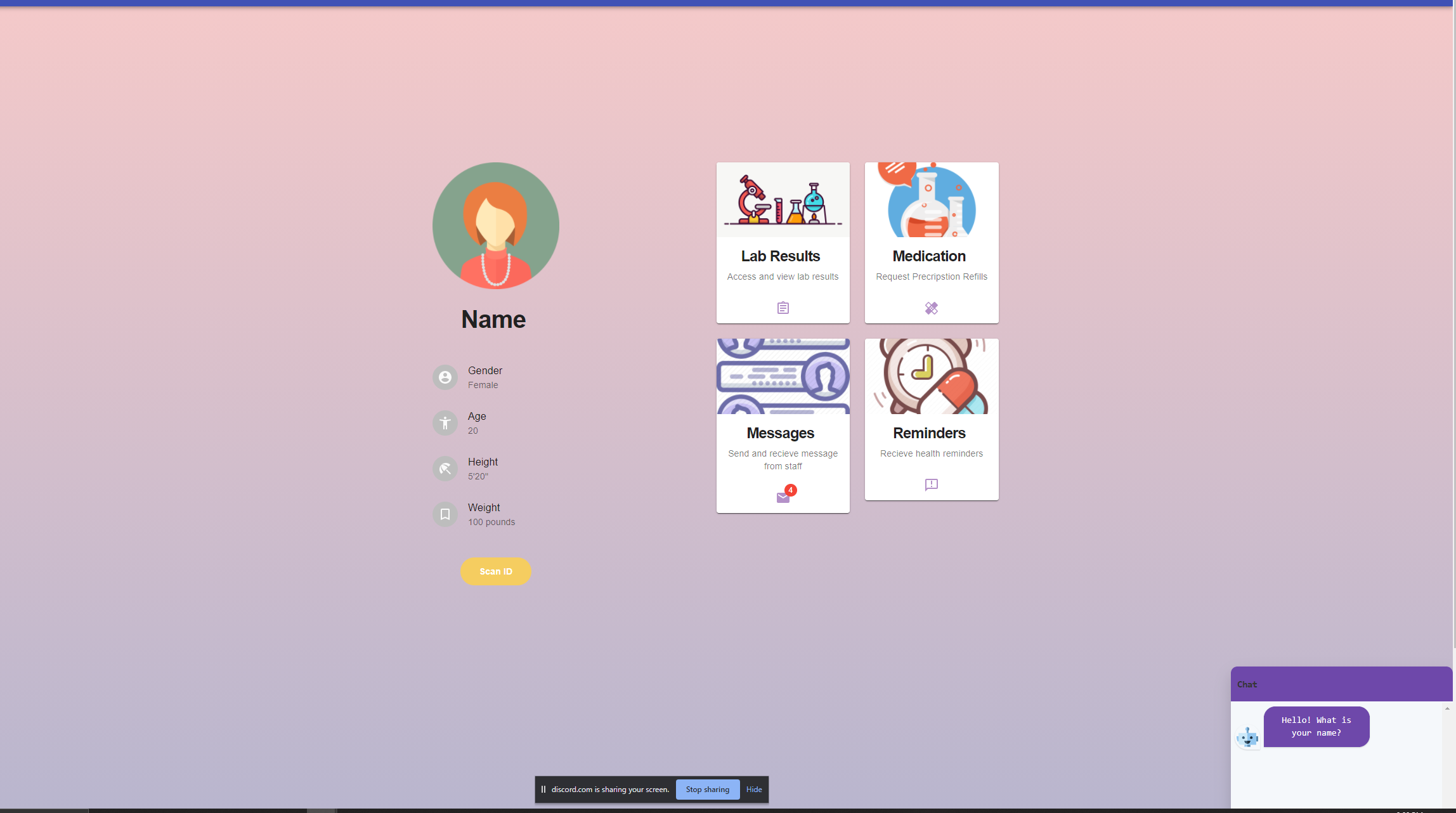Image resolution: width=1456 pixels, height=813 pixels.
Task: Click the bandage icon under Medication
Action: (x=931, y=308)
